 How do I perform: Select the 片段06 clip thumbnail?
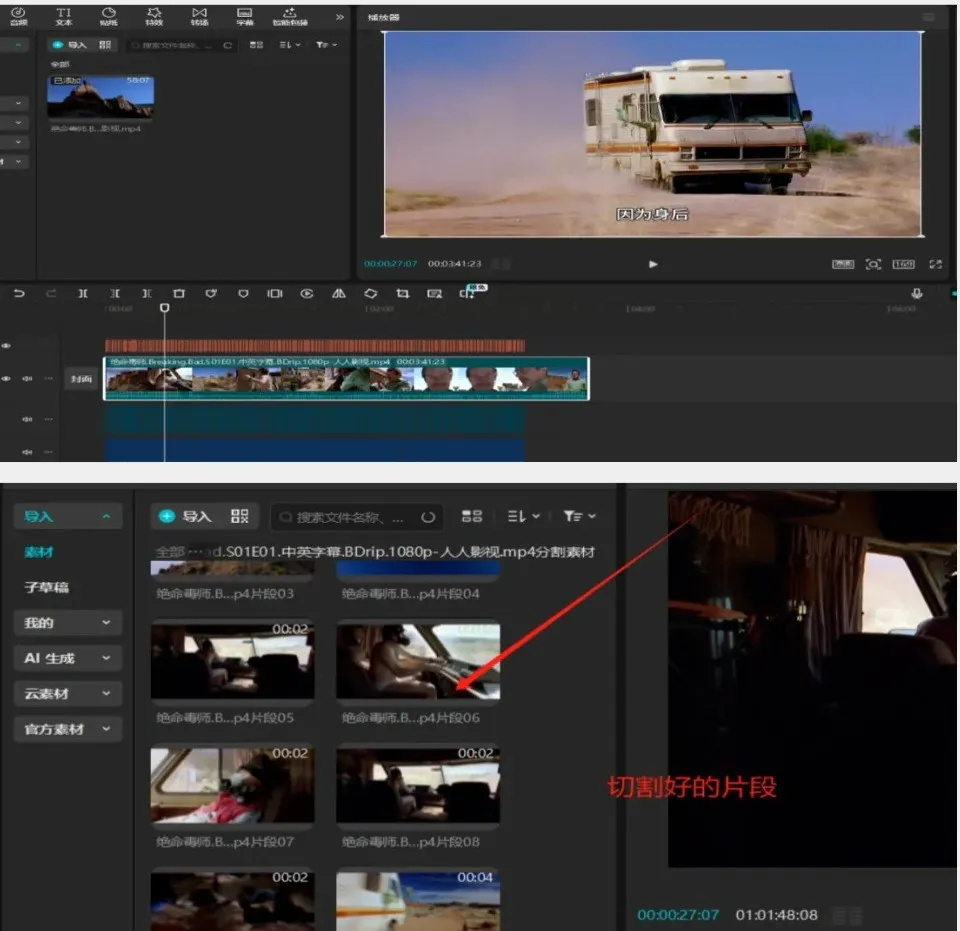pos(418,660)
